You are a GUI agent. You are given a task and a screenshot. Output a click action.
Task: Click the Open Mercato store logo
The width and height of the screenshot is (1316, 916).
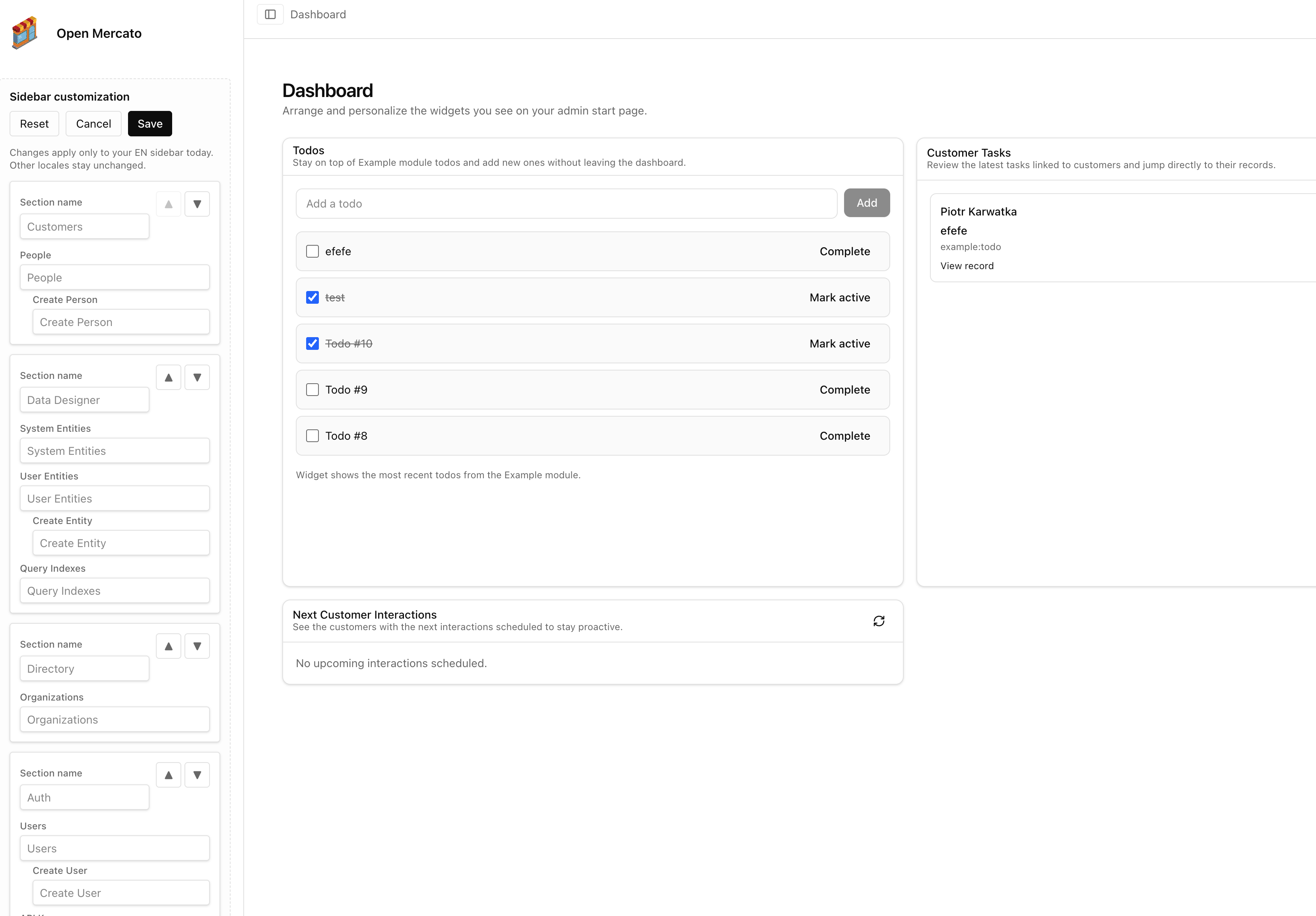coord(24,33)
